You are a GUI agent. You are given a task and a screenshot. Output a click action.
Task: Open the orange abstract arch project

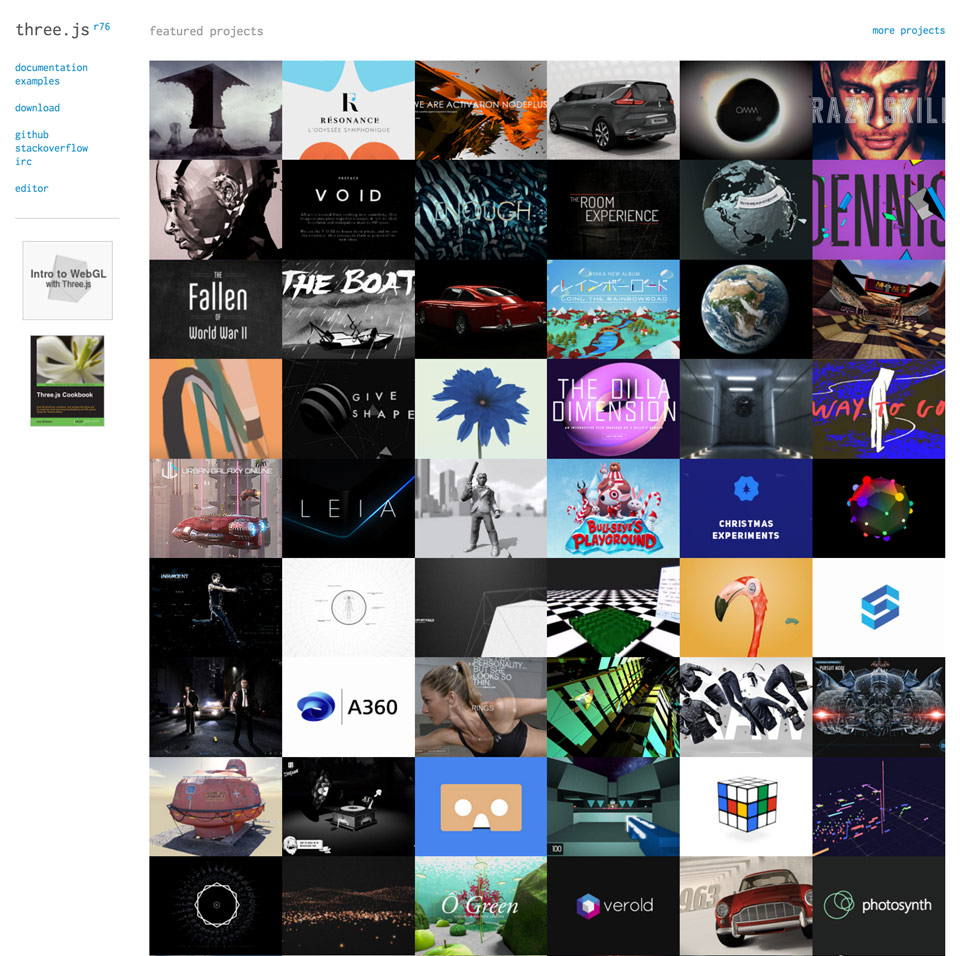pos(216,409)
